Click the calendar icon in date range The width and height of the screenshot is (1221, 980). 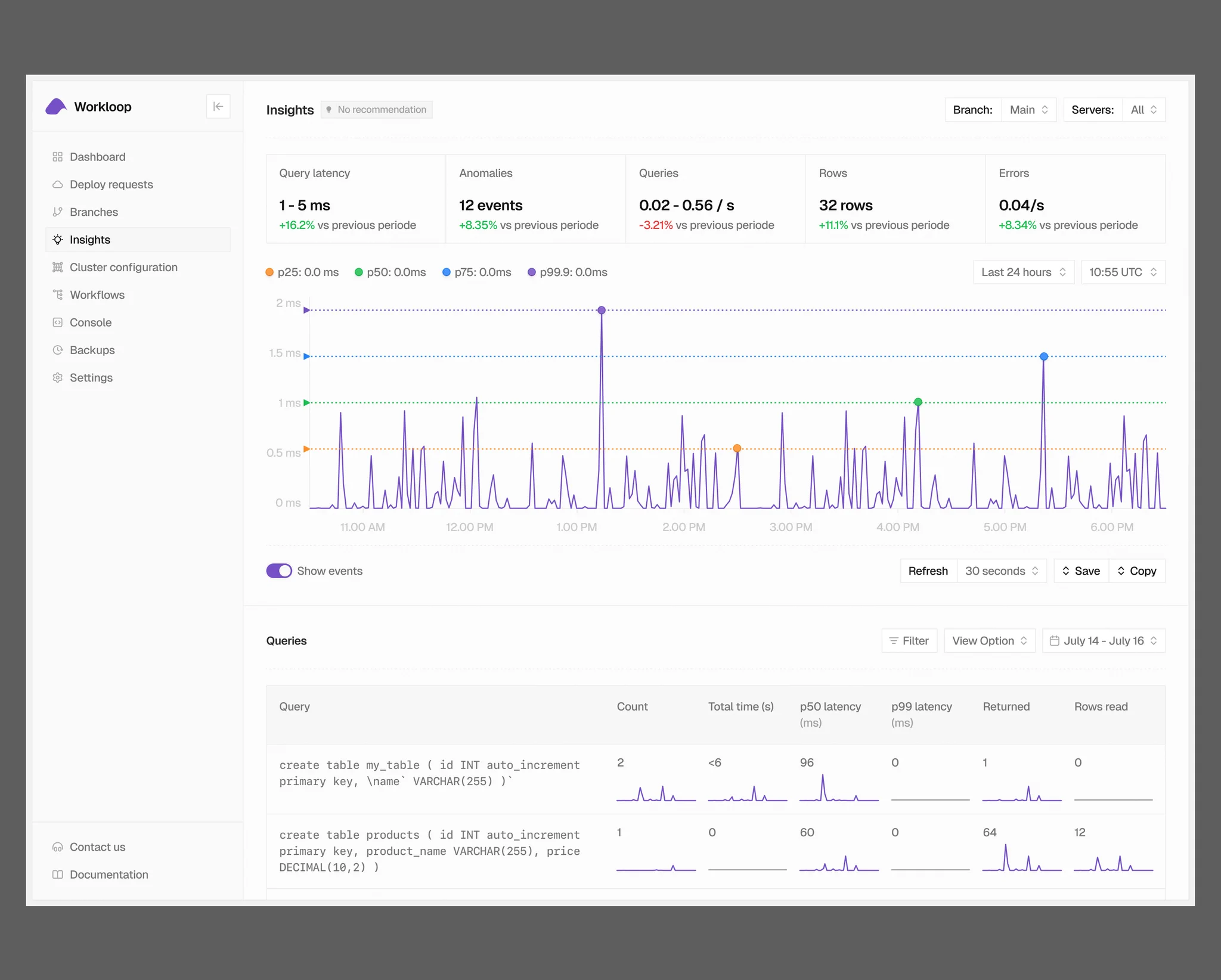point(1054,641)
